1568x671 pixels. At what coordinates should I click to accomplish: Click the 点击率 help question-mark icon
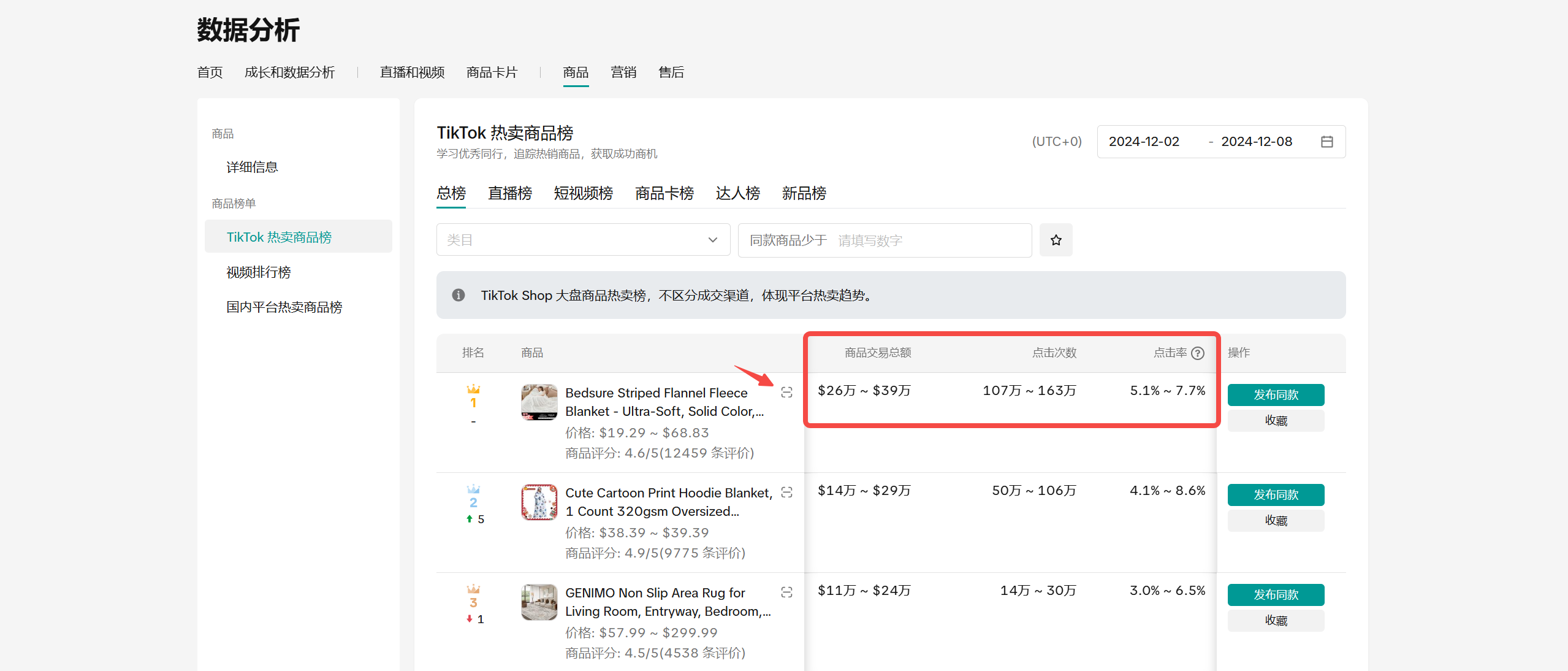point(1198,353)
